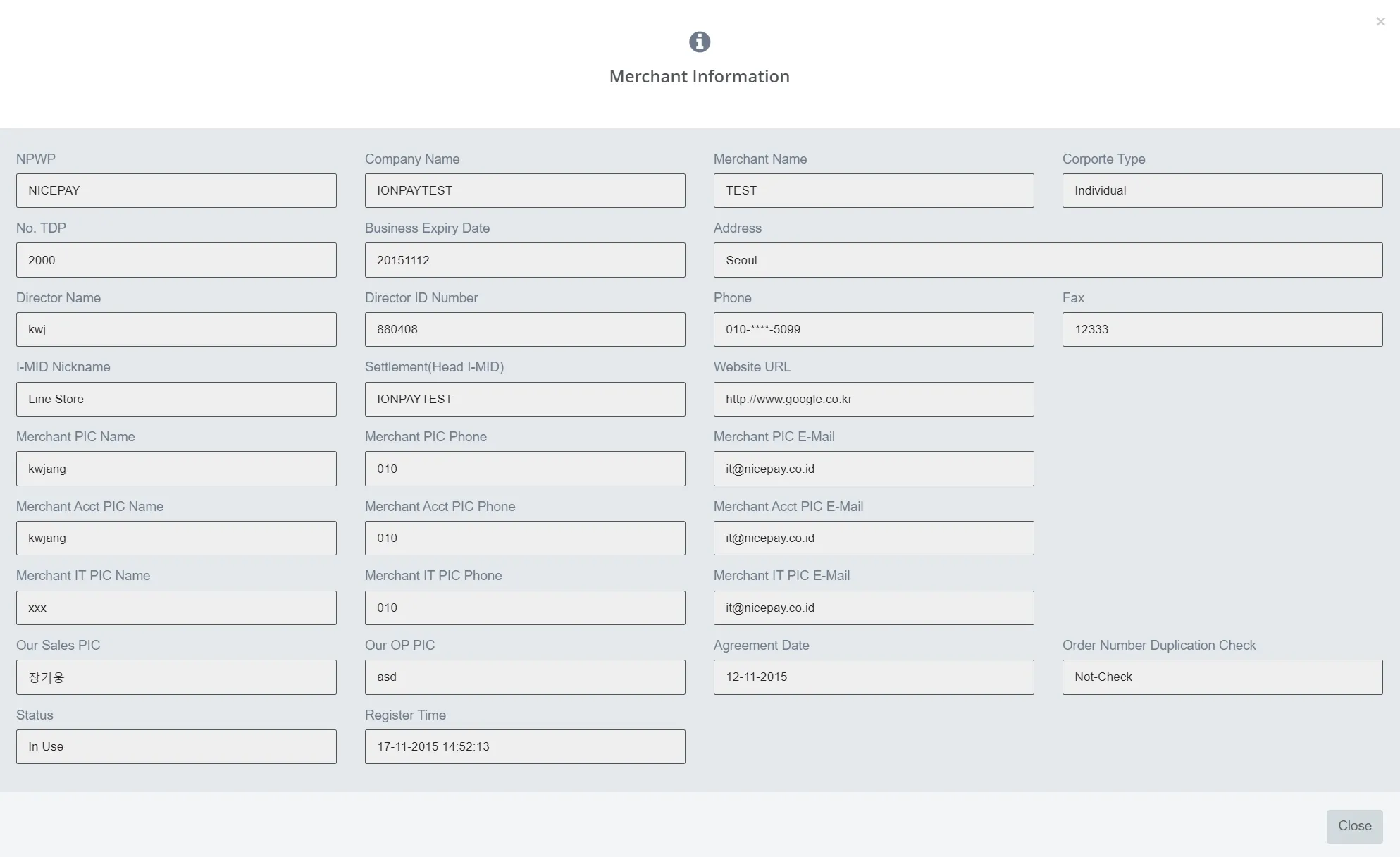Click the NPWP input field
The height and width of the screenshot is (857, 1400).
(175, 190)
